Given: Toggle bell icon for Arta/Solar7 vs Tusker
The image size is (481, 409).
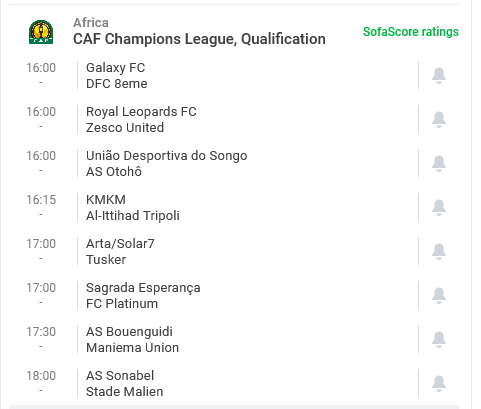Looking at the screenshot, I should 439,251.
